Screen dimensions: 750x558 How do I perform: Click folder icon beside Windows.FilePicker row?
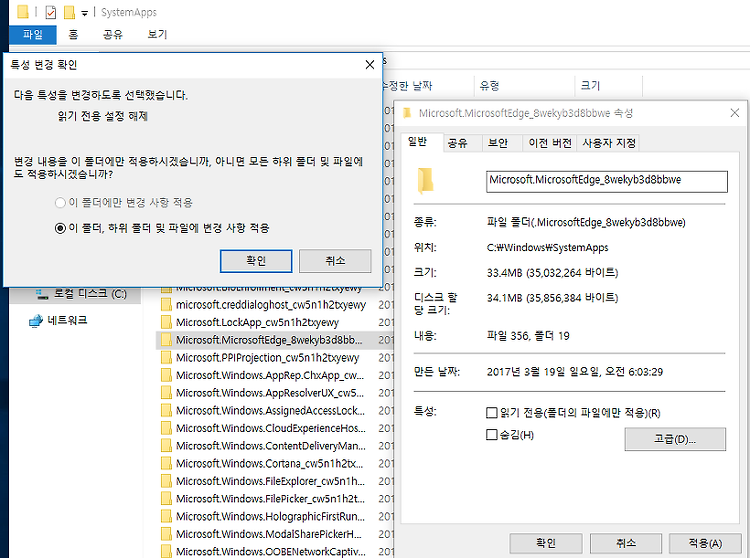click(x=166, y=499)
